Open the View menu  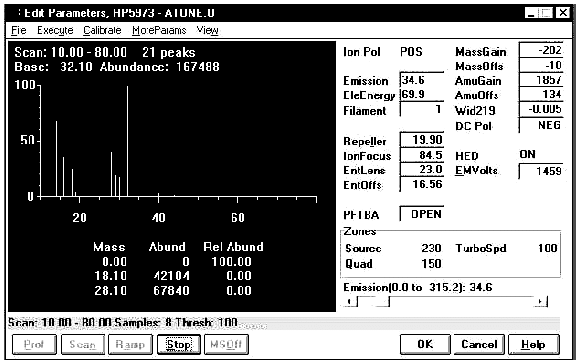[x=207, y=30]
